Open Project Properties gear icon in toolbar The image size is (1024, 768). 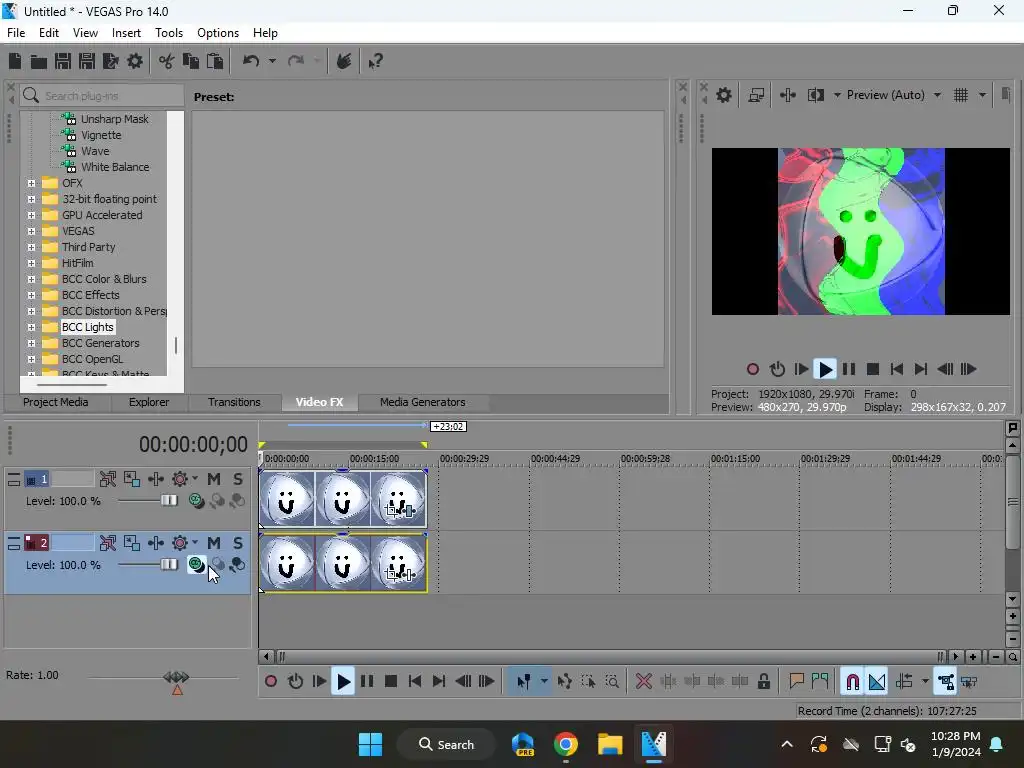click(x=135, y=61)
